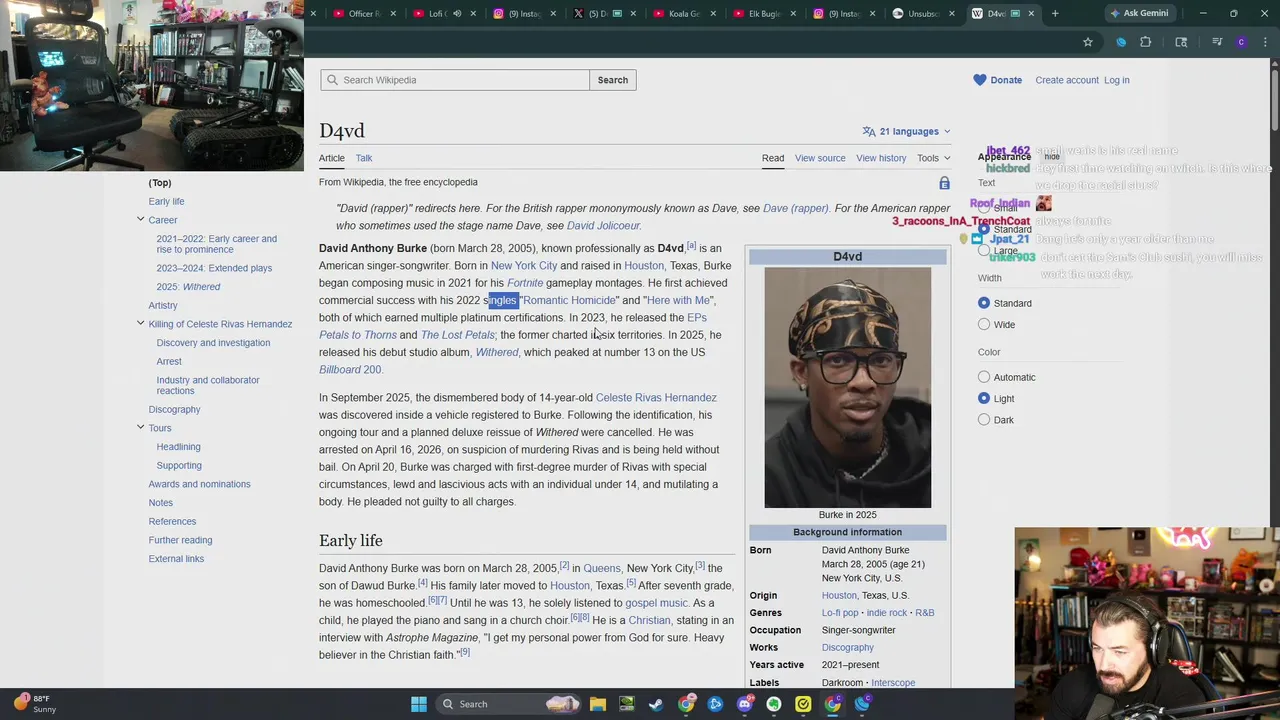Go to Early life in contents
Image resolution: width=1280 pixels, height=720 pixels.
tap(167, 201)
